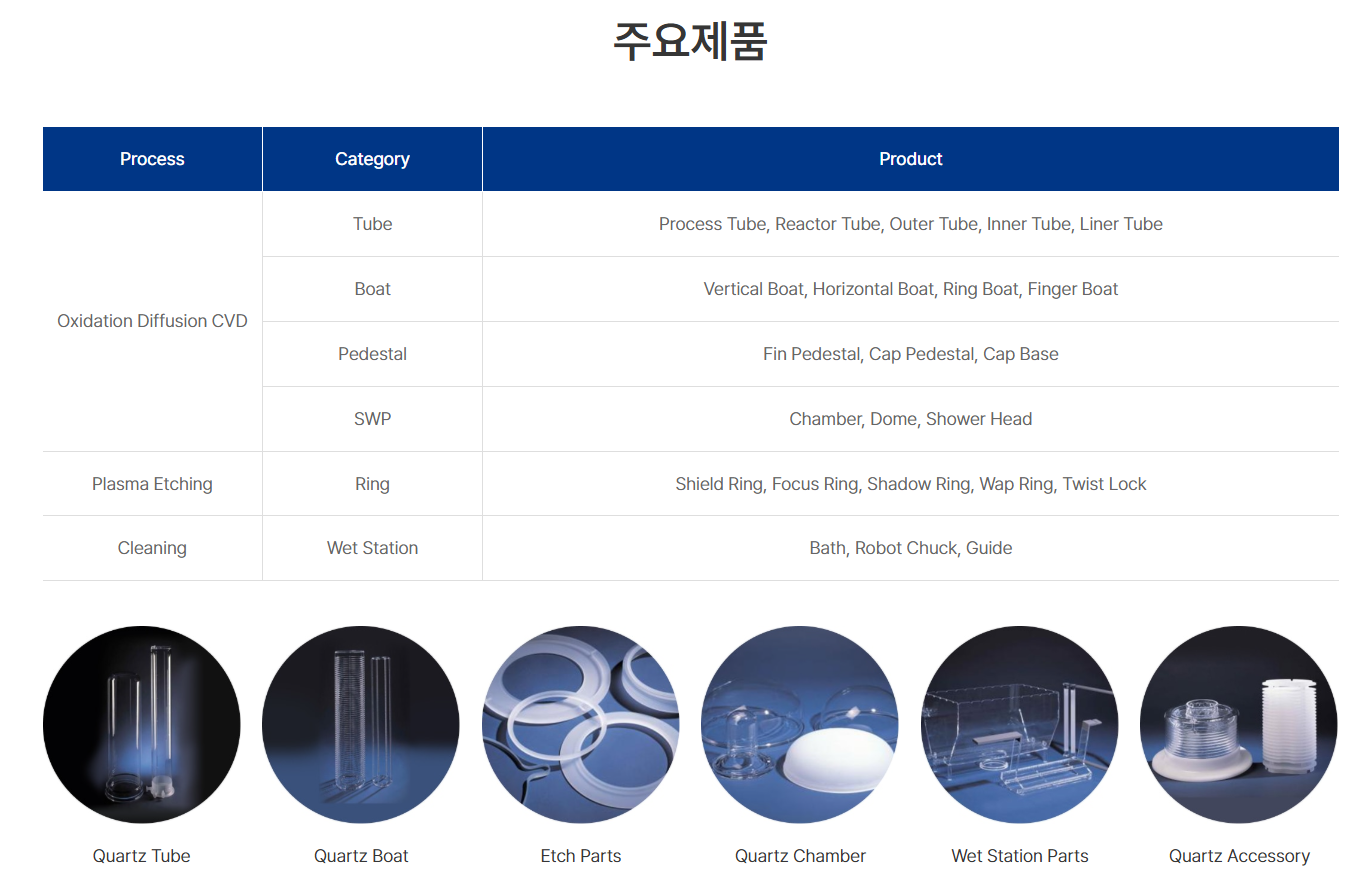Click the Oxidation Diffusion CVD process cell
Image resolution: width=1362 pixels, height=880 pixels.
tap(152, 321)
